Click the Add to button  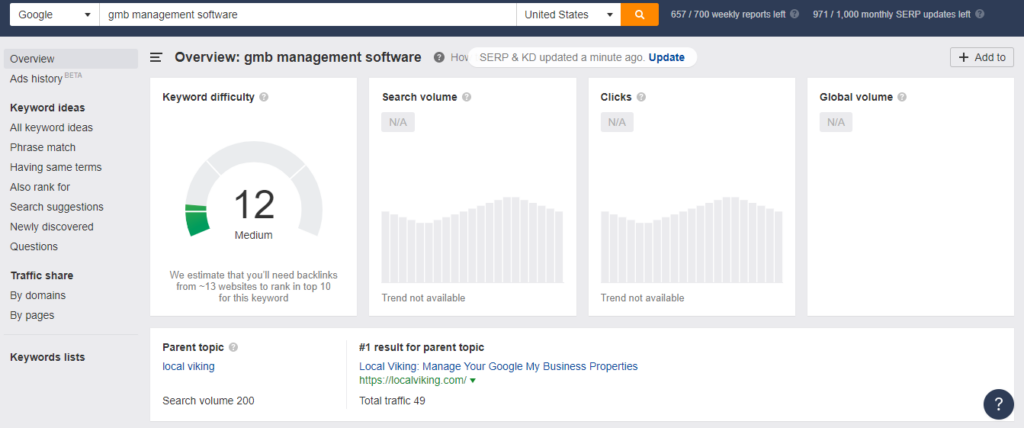(x=981, y=58)
